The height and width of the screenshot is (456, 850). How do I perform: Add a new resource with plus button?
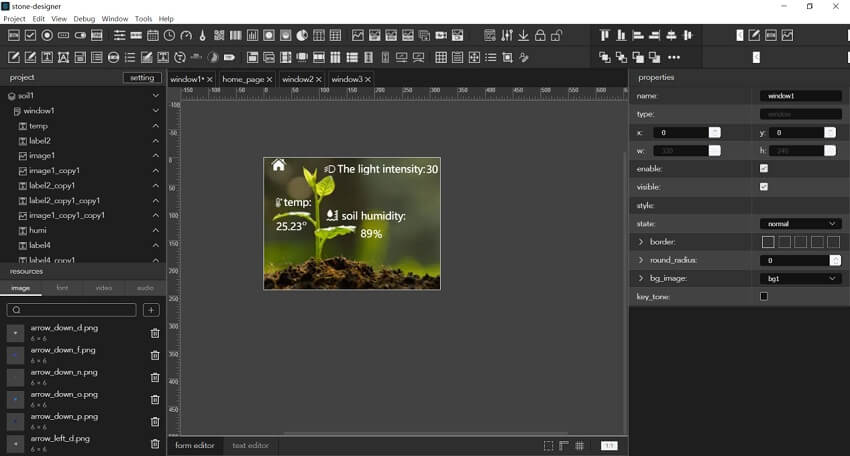point(151,310)
